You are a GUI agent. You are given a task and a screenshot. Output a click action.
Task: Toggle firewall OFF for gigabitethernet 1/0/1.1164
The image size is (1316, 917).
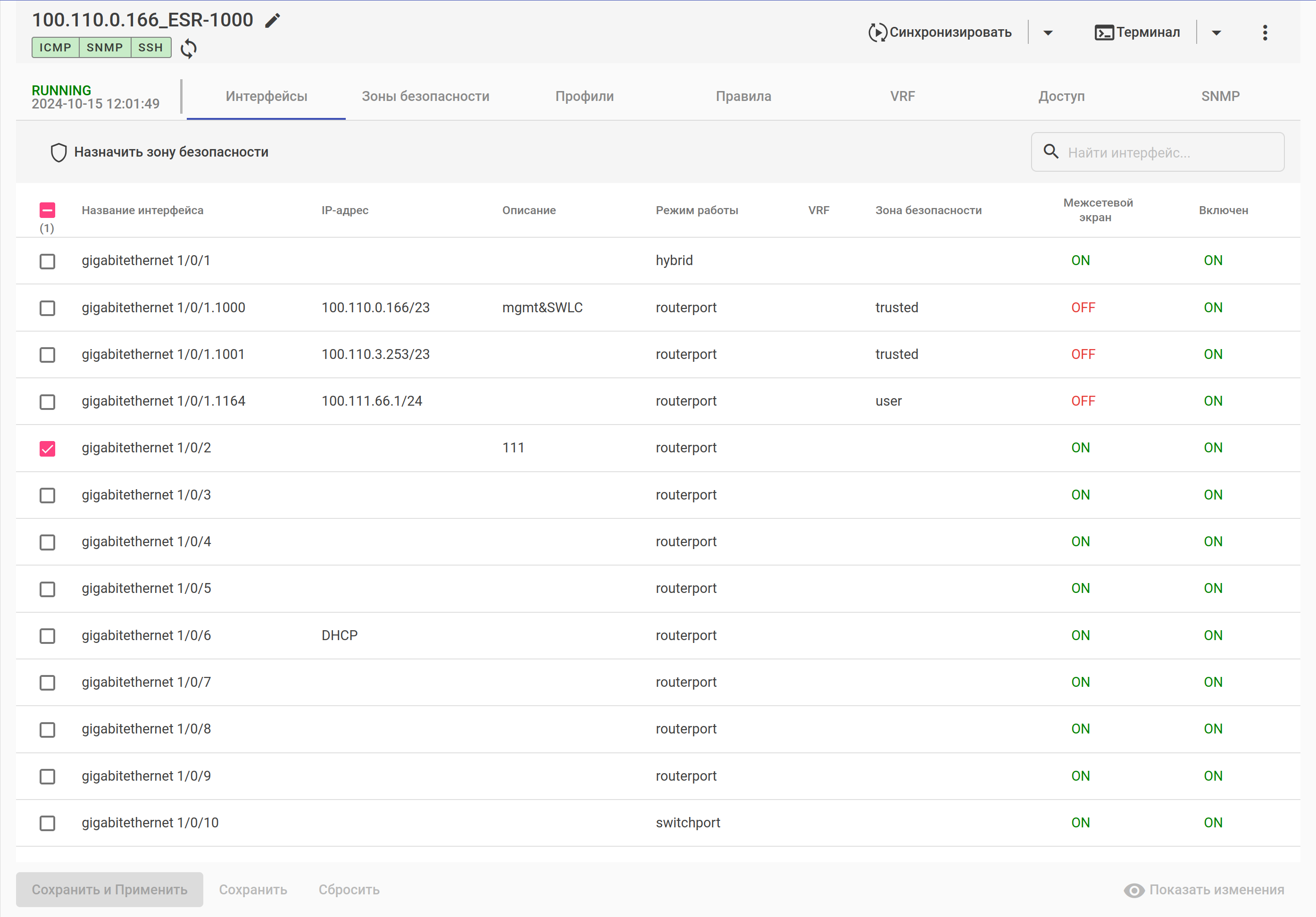1083,401
